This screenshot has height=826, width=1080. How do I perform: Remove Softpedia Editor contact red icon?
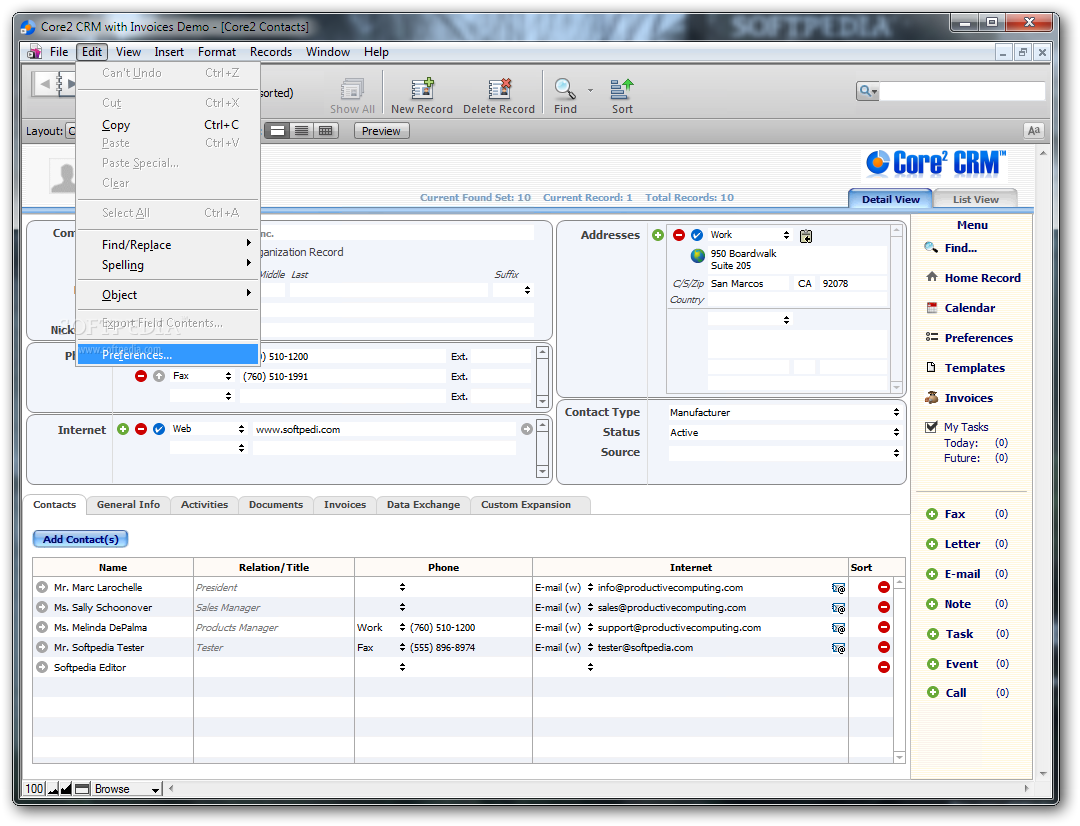click(x=884, y=667)
